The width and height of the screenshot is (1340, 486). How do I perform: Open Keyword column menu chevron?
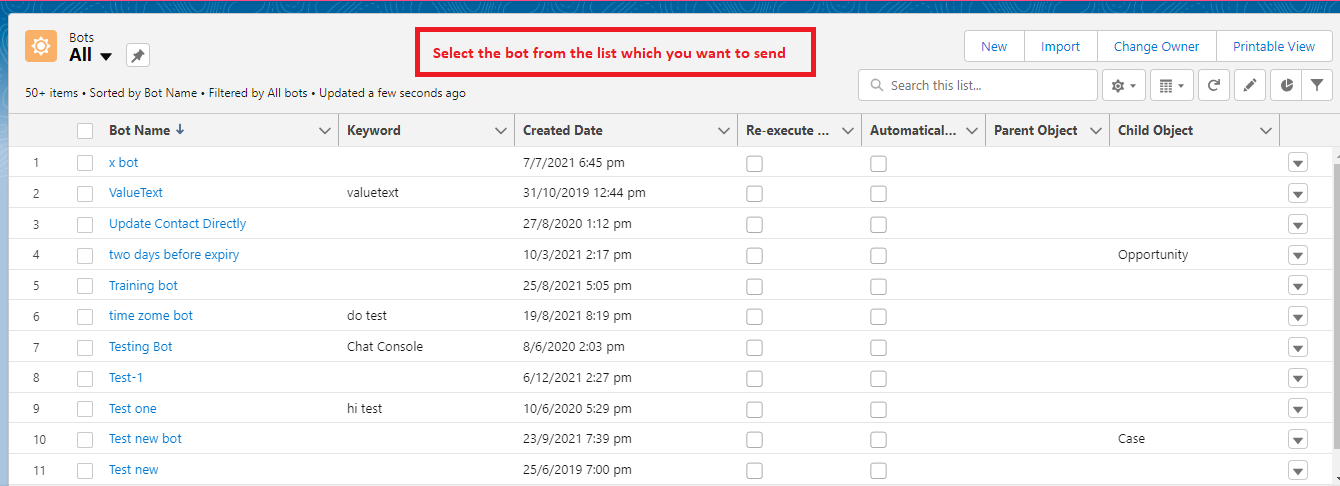[x=501, y=131]
